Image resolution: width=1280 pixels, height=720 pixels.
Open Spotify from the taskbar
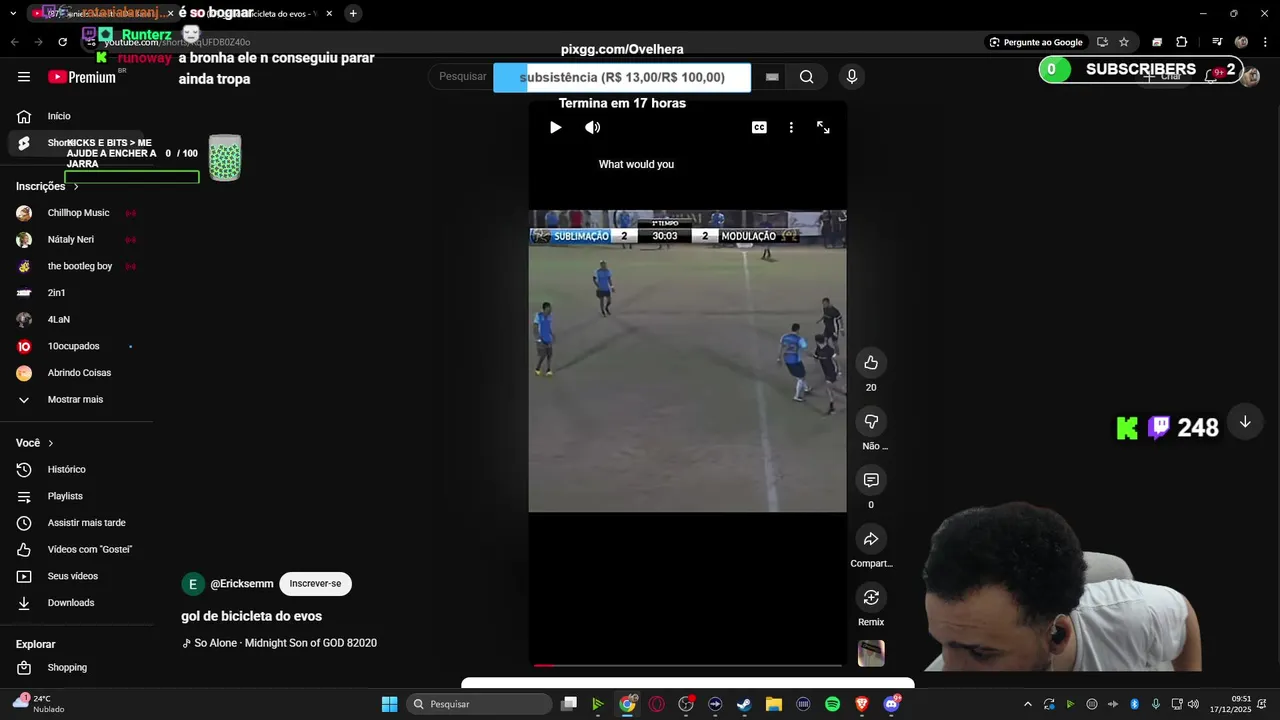832,704
